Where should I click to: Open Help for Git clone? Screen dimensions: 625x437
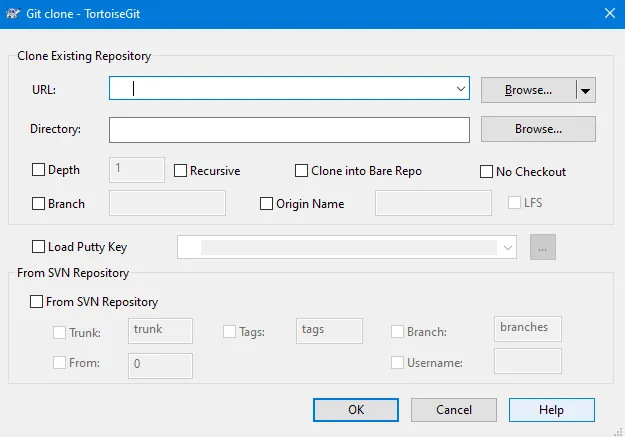click(x=552, y=409)
